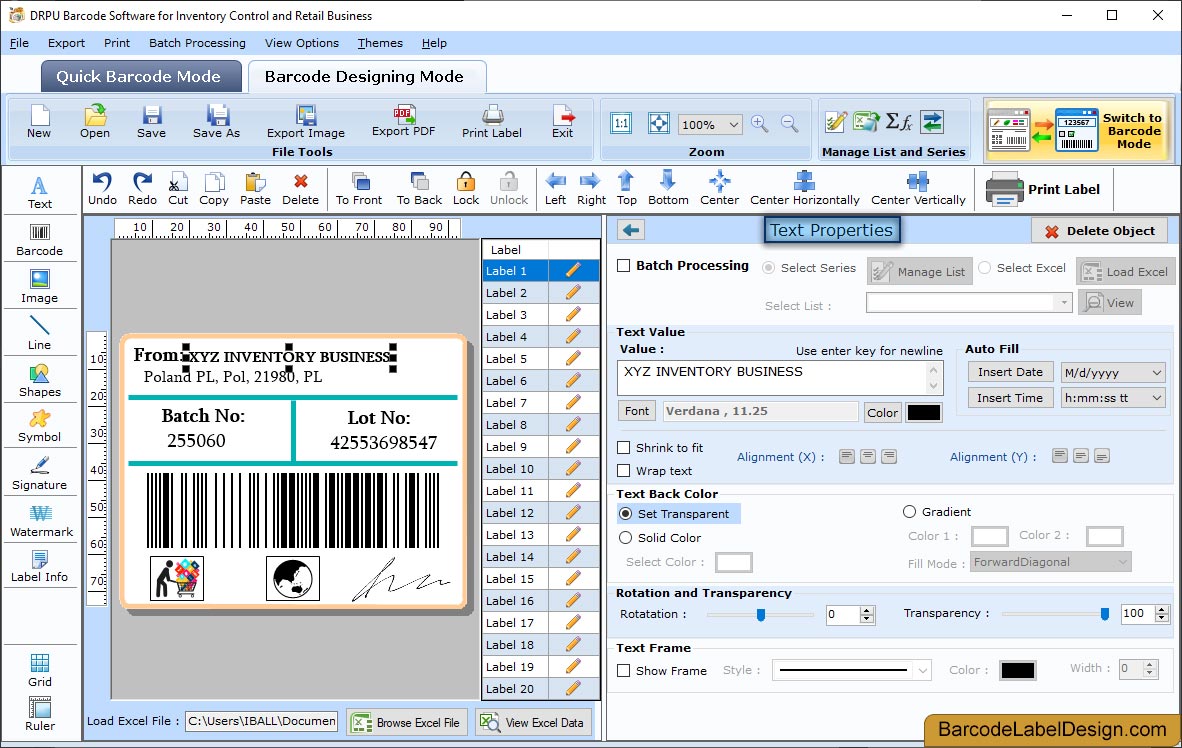Open the frame Style line dropdown
Viewport: 1182px width, 748px height.
click(x=852, y=670)
